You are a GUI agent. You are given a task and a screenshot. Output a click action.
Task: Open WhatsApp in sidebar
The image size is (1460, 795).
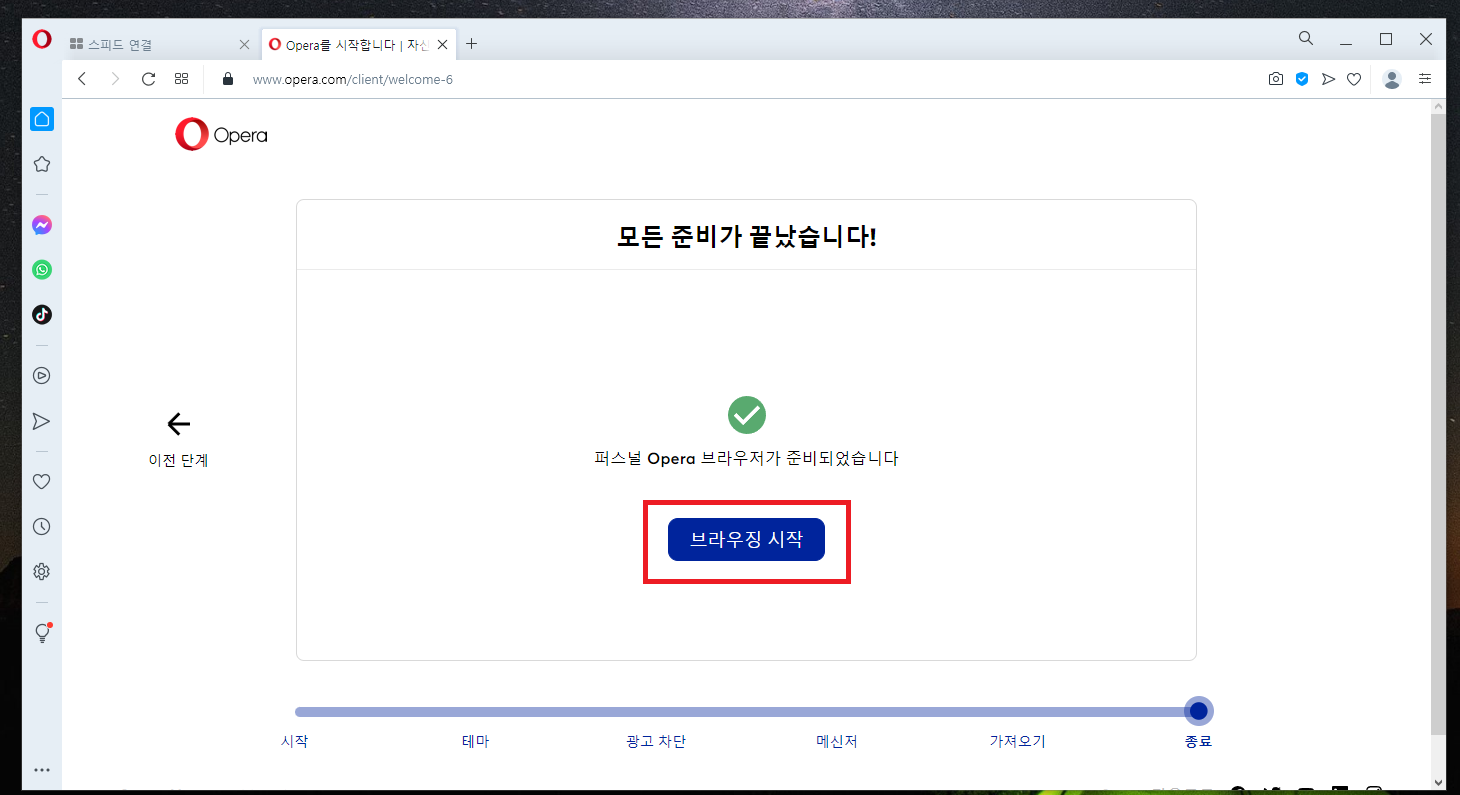coord(42,270)
